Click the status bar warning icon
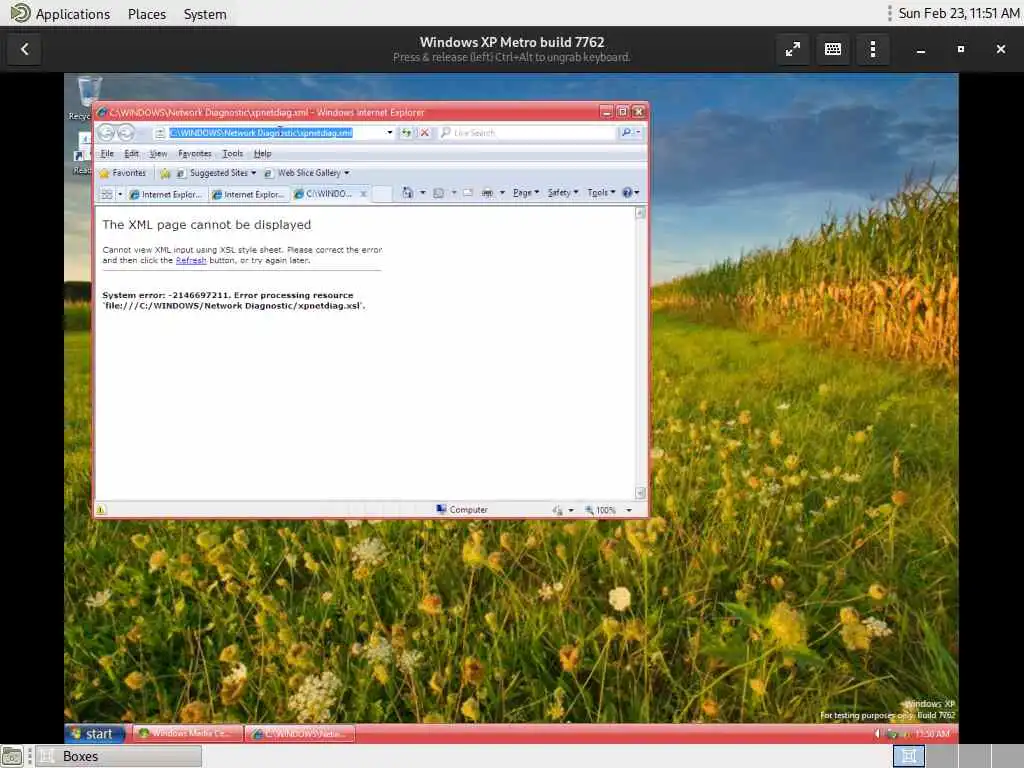The height and width of the screenshot is (768, 1024). tap(101, 509)
